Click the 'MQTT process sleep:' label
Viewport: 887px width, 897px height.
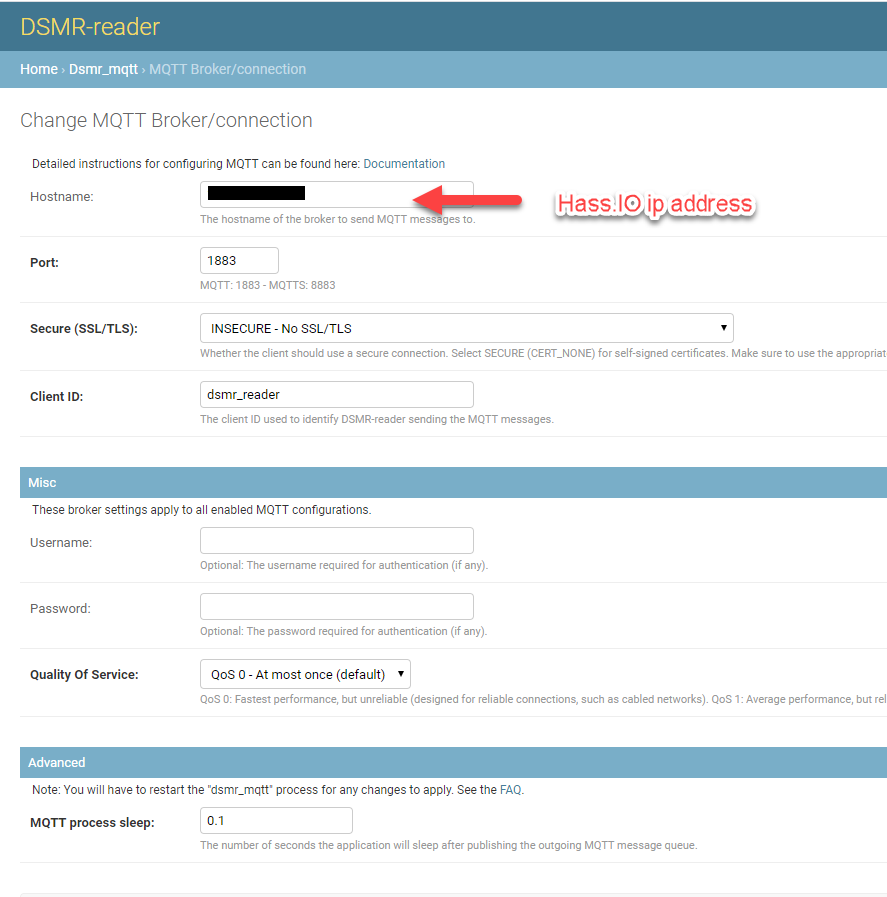tap(92, 823)
